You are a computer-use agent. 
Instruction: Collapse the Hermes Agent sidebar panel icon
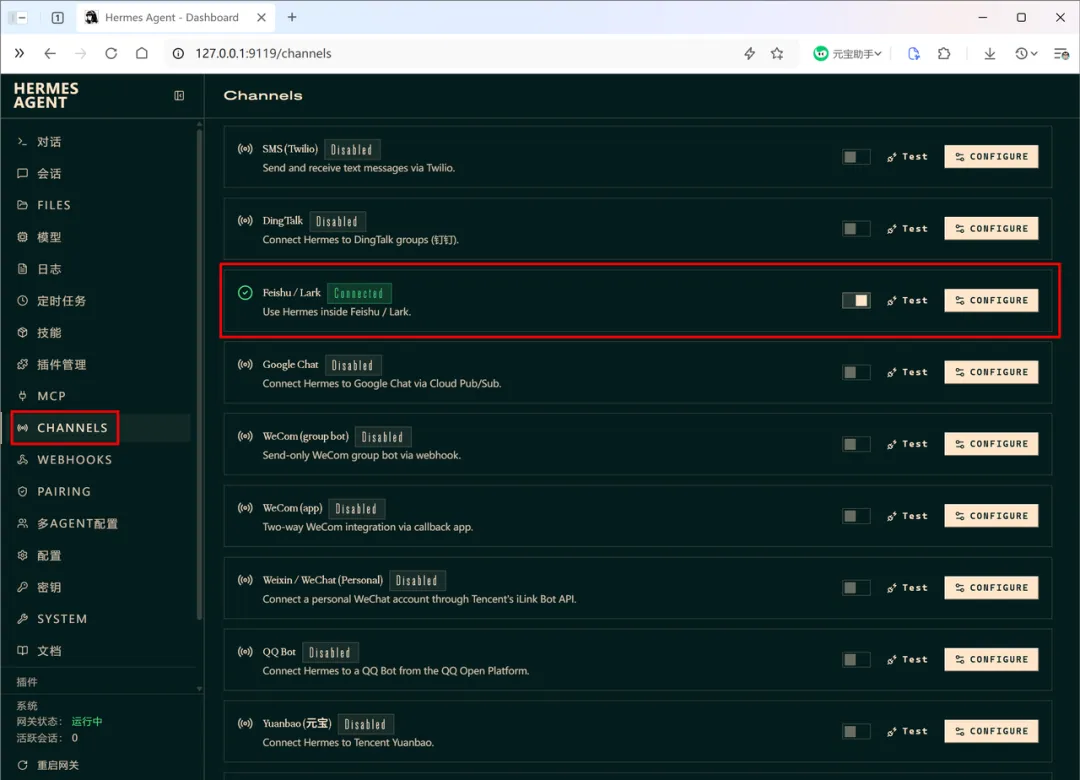[179, 96]
